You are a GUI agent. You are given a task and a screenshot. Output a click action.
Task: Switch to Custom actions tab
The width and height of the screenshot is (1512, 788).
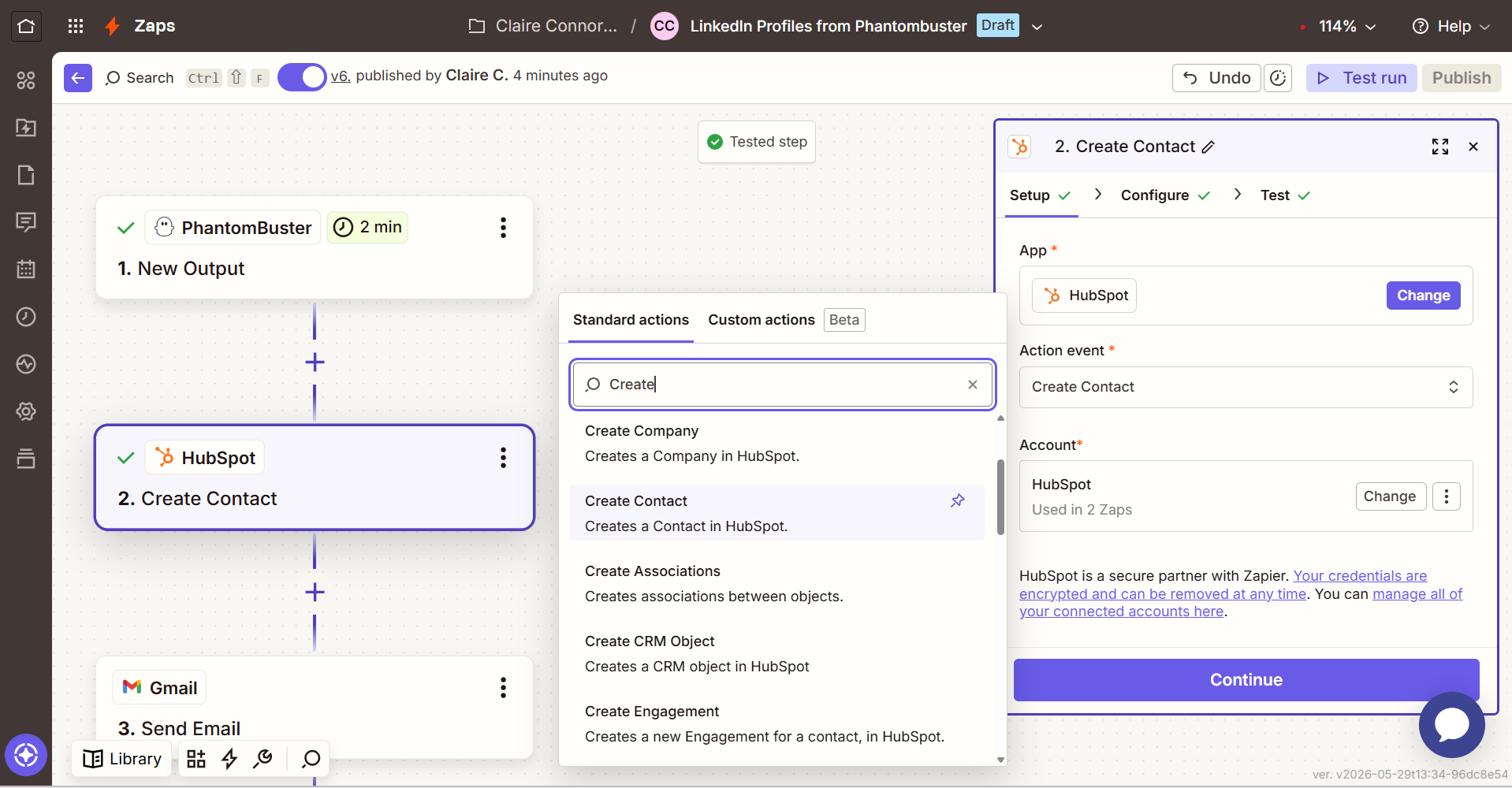[762, 320]
